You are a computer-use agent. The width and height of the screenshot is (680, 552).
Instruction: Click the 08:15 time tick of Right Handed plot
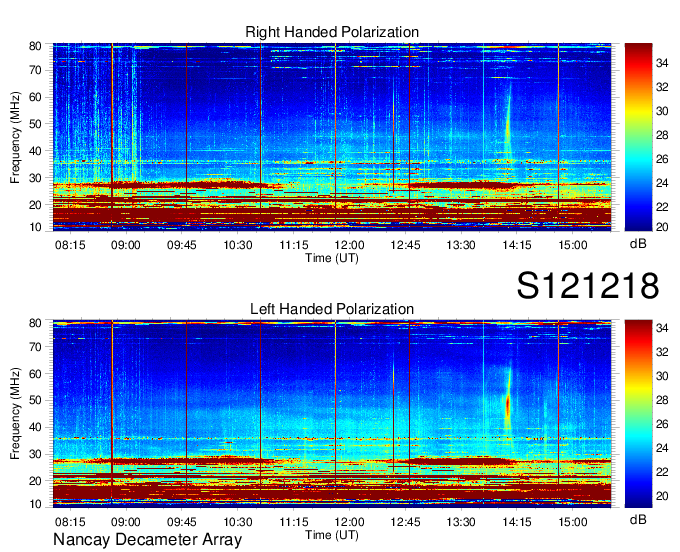pos(70,245)
